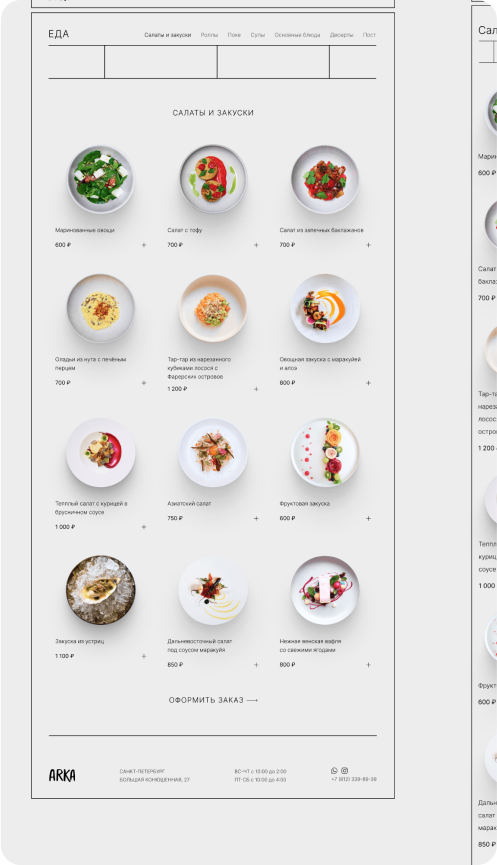Select the Основные блюда category

[x=297, y=35]
